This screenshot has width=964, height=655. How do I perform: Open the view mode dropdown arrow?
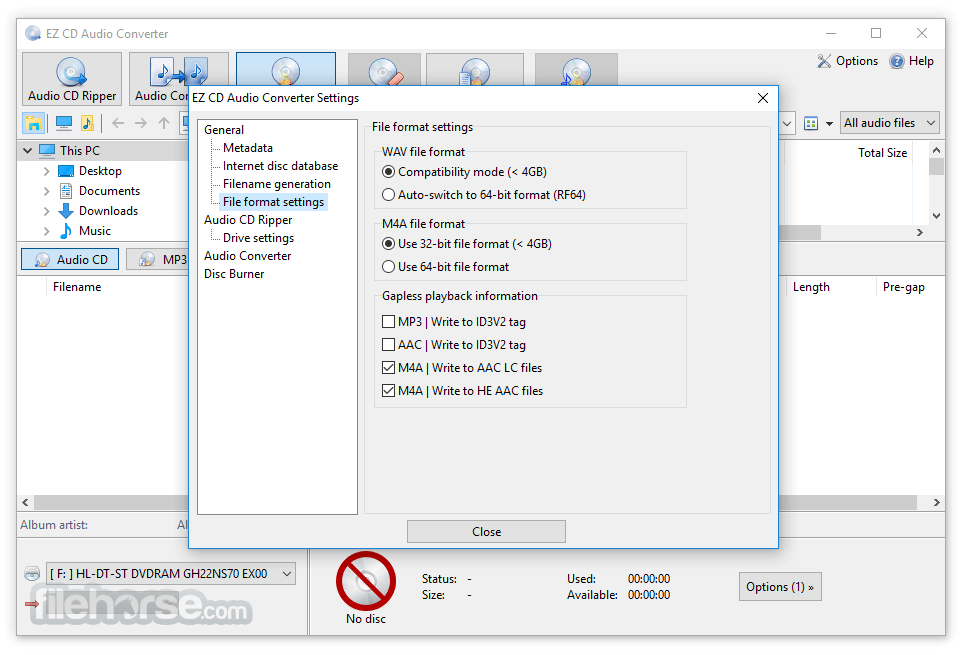point(829,124)
